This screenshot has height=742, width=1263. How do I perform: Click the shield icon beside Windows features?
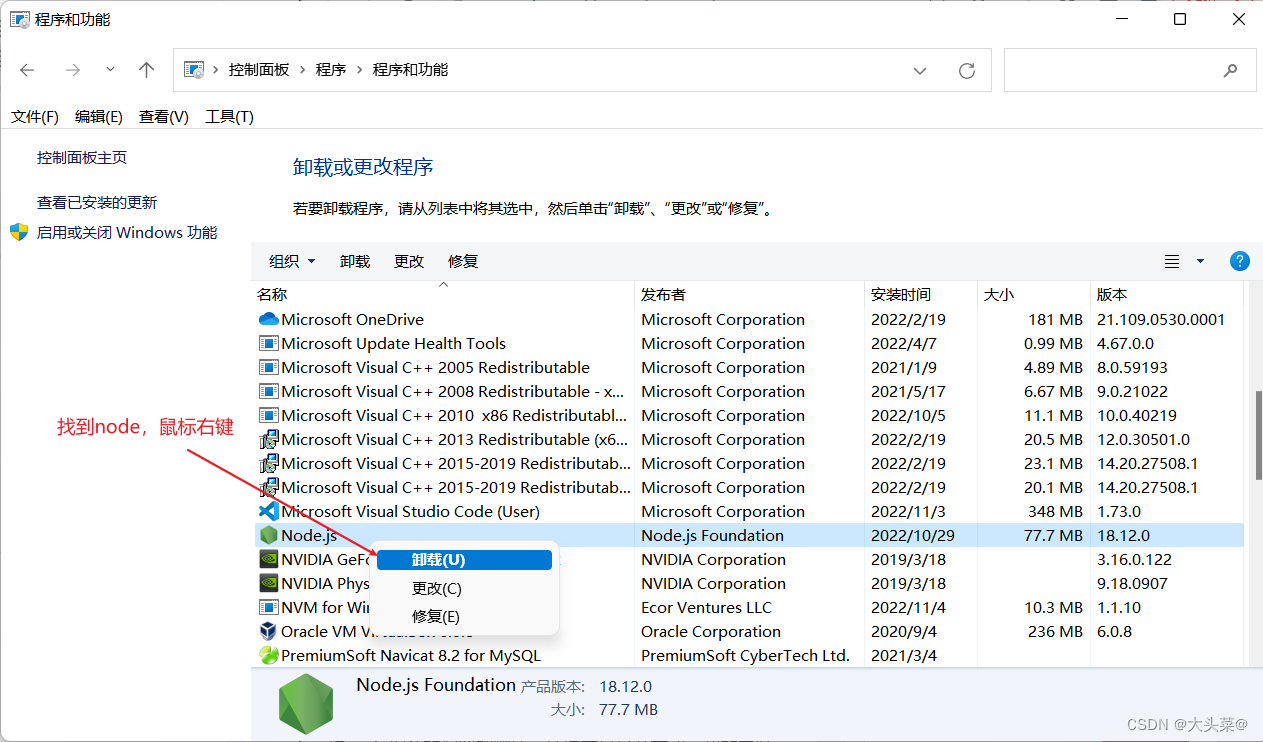19,233
